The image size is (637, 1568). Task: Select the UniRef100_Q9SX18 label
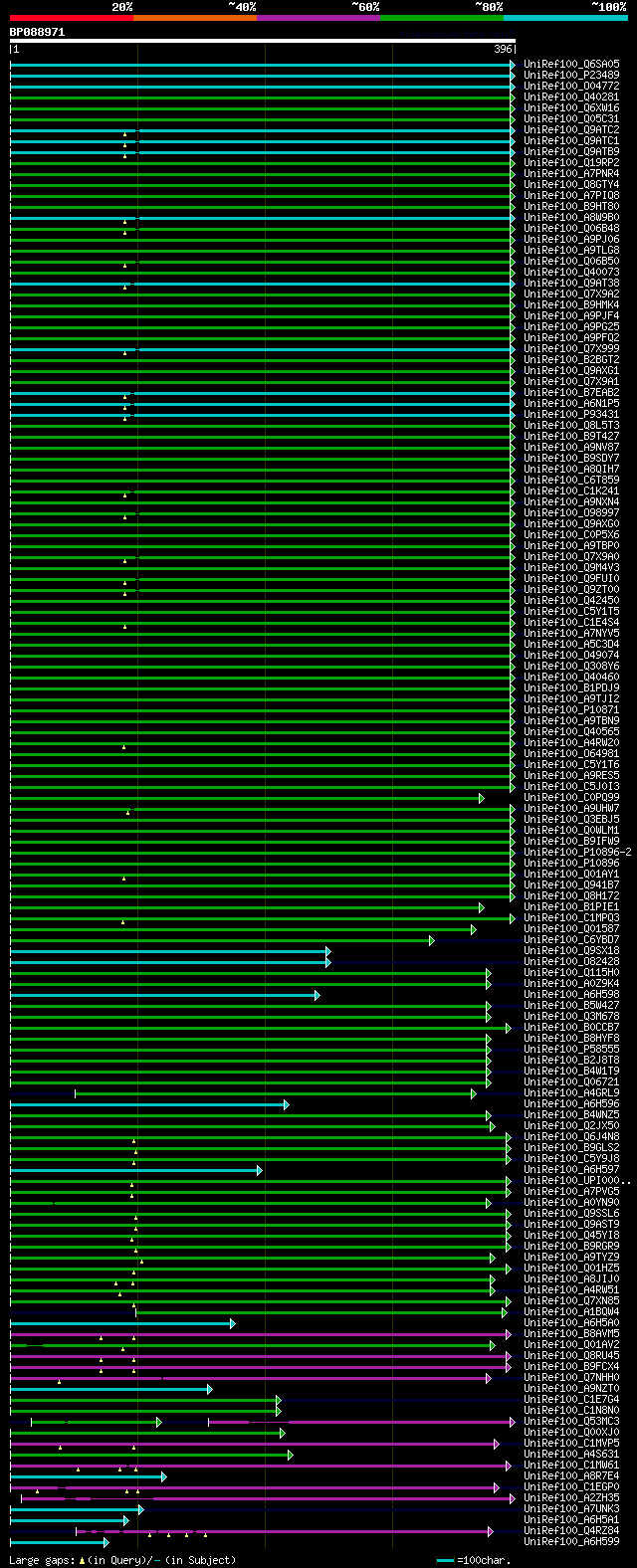pos(571,951)
